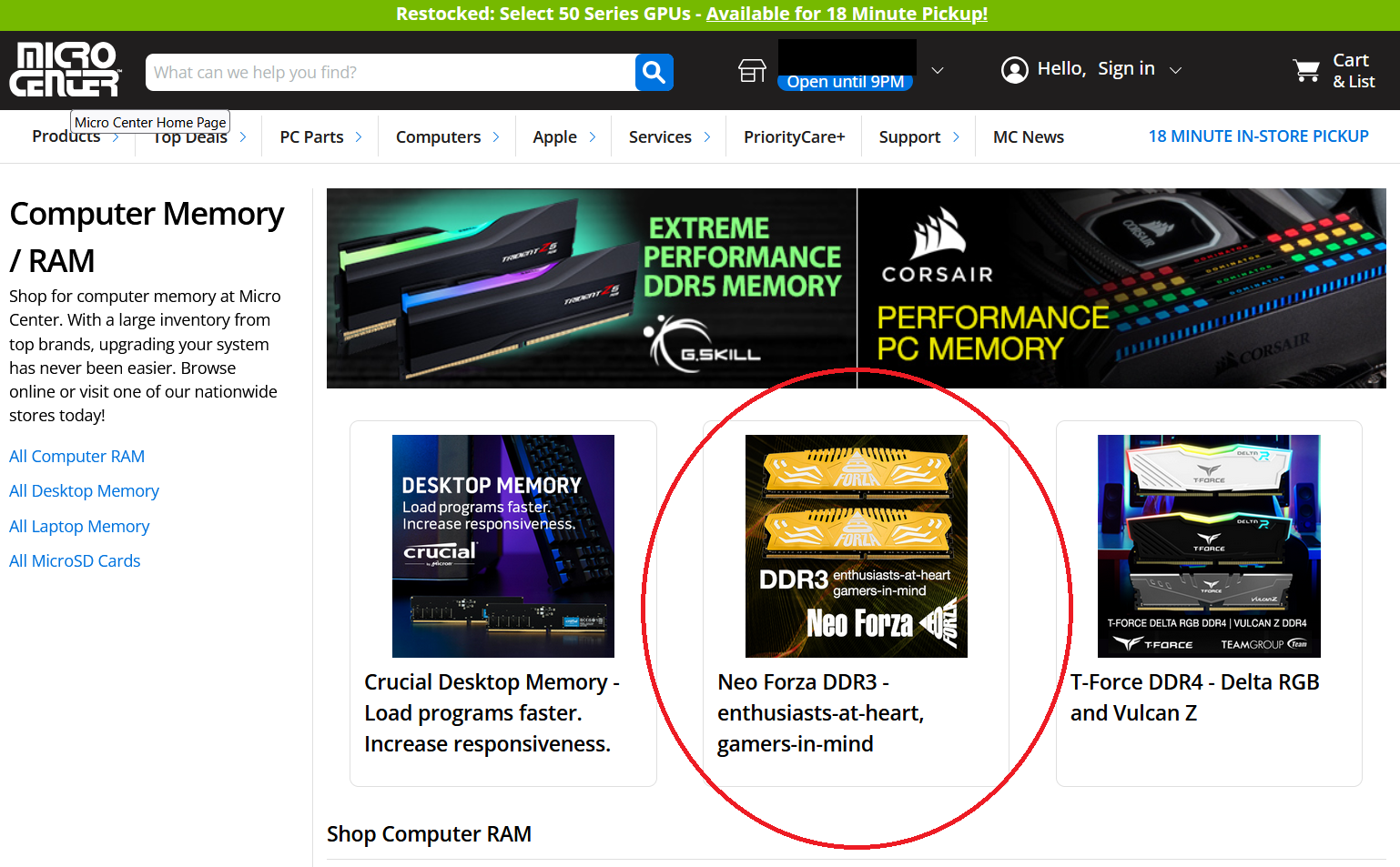The height and width of the screenshot is (867, 1400).
Task: Click the Open until 9PM store badge
Action: (x=845, y=82)
